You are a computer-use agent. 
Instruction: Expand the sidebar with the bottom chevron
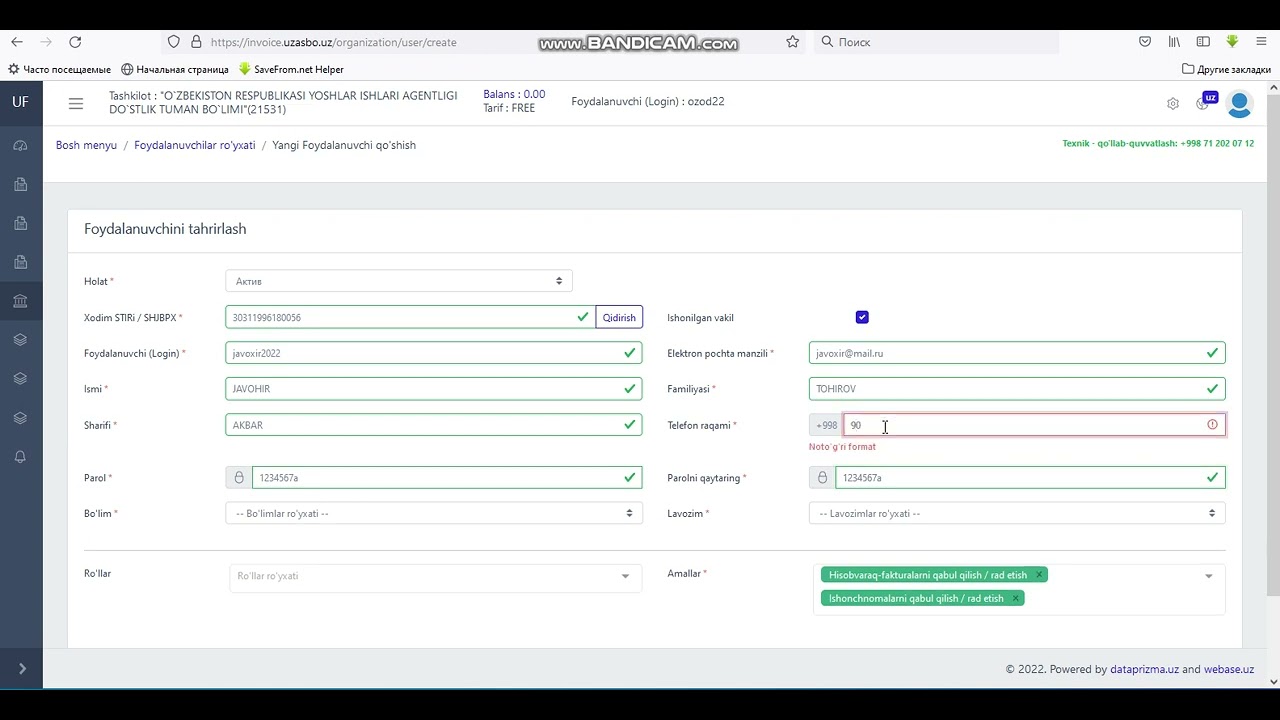pos(22,668)
